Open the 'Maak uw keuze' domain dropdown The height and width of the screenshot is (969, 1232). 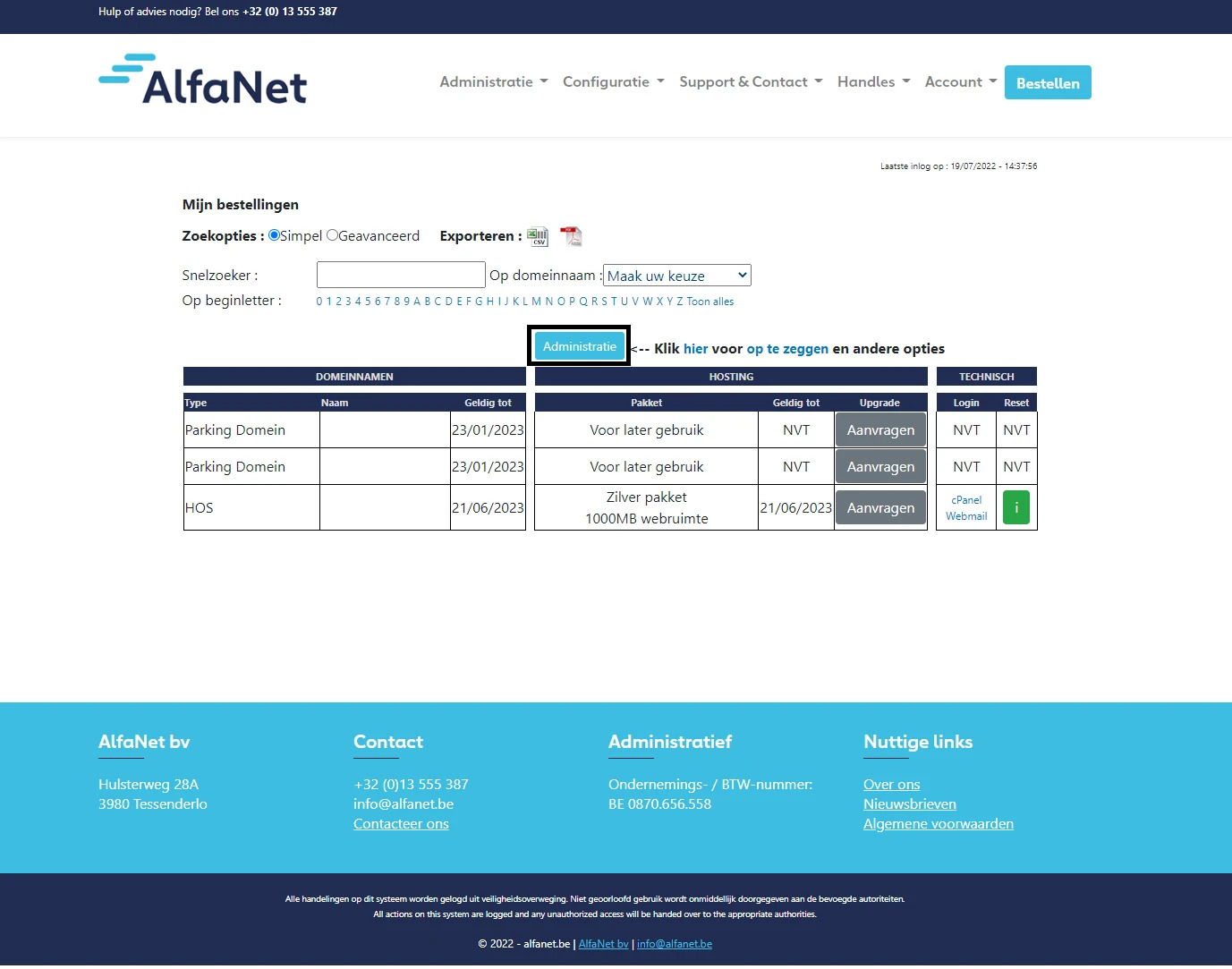pos(677,276)
